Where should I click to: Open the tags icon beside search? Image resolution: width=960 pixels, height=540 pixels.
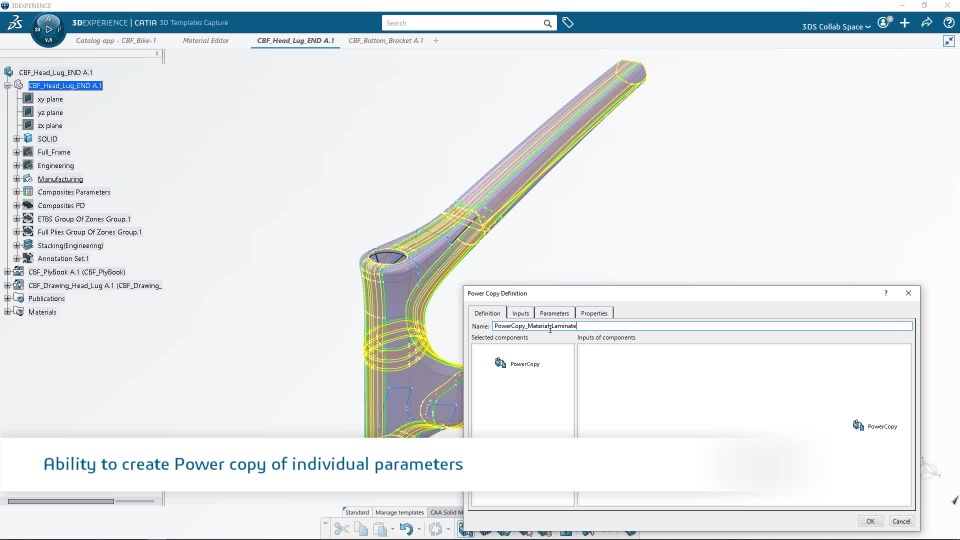point(568,23)
